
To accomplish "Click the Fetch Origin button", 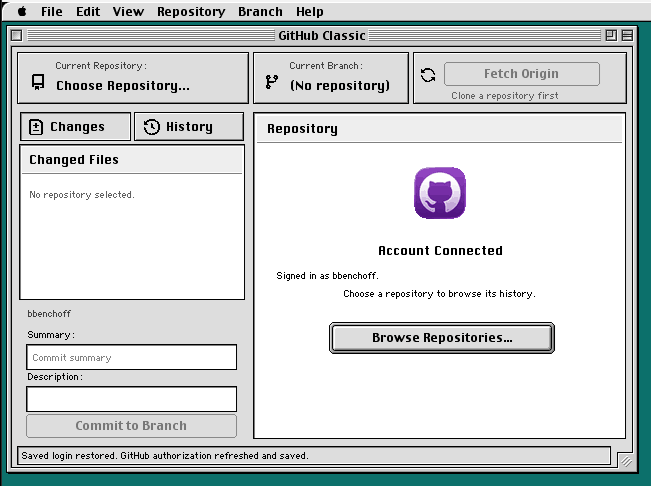I will [x=521, y=74].
